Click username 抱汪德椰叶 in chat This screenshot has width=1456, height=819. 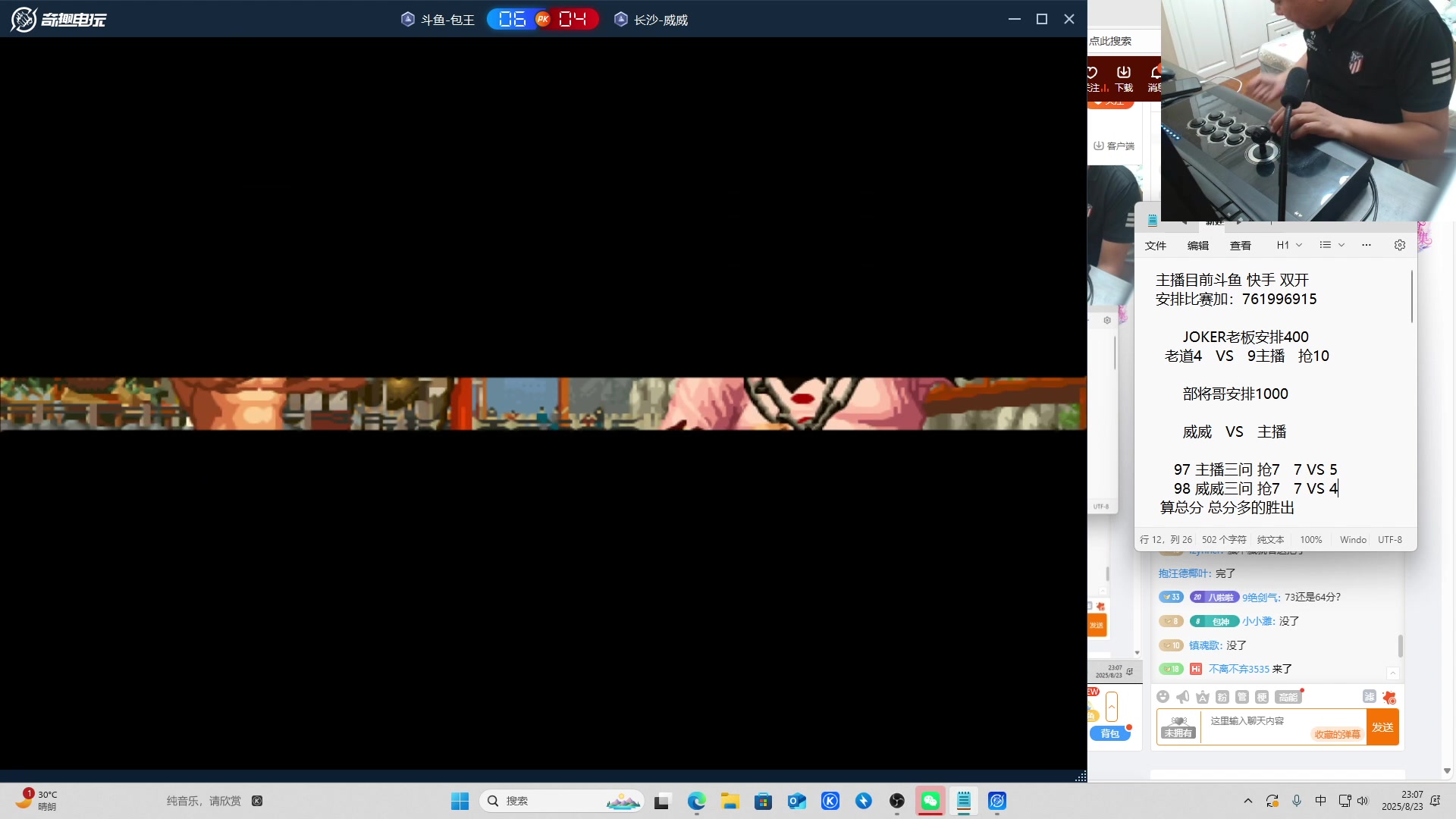coord(1184,573)
